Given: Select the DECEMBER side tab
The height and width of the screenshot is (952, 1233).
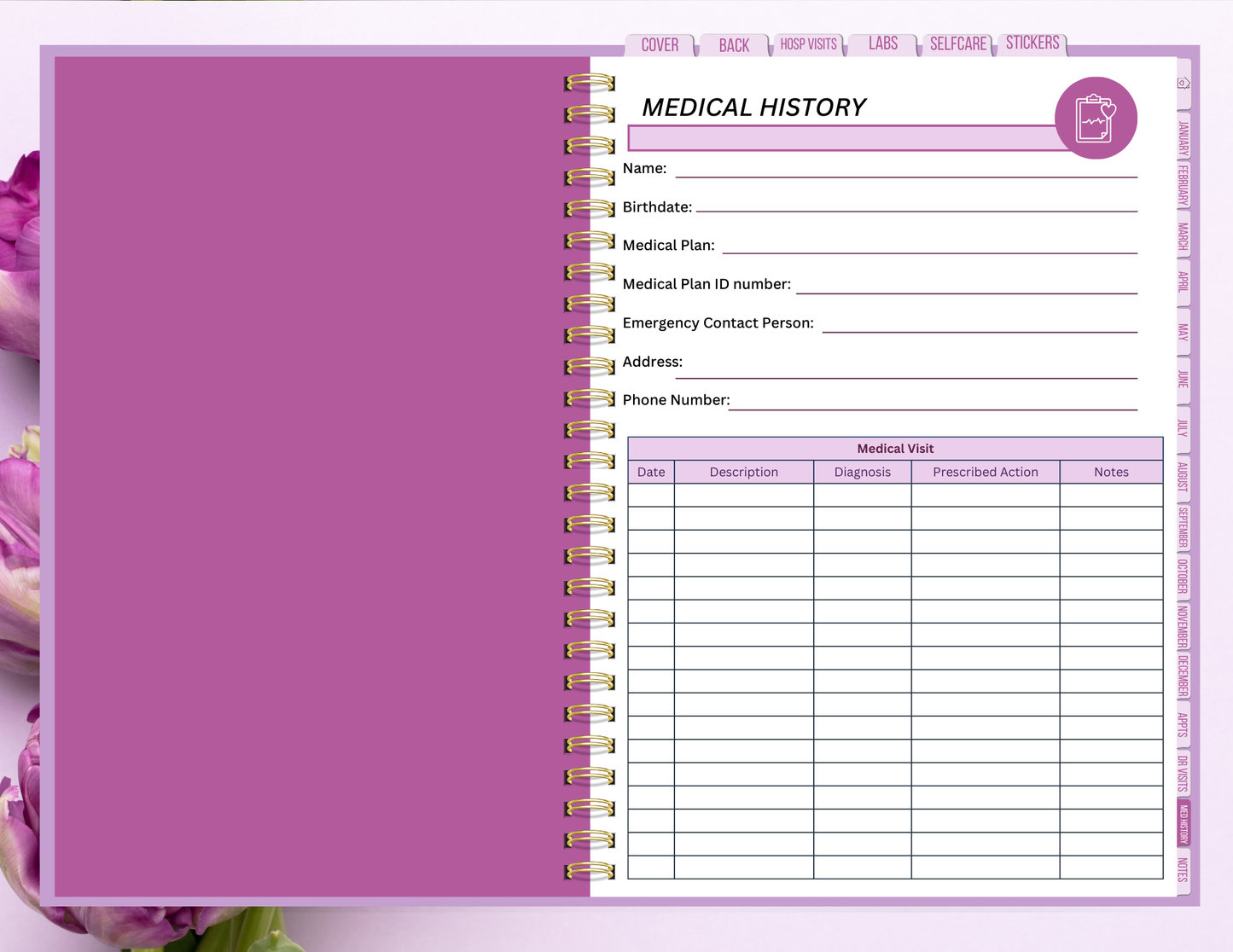Looking at the screenshot, I should click(x=1183, y=676).
